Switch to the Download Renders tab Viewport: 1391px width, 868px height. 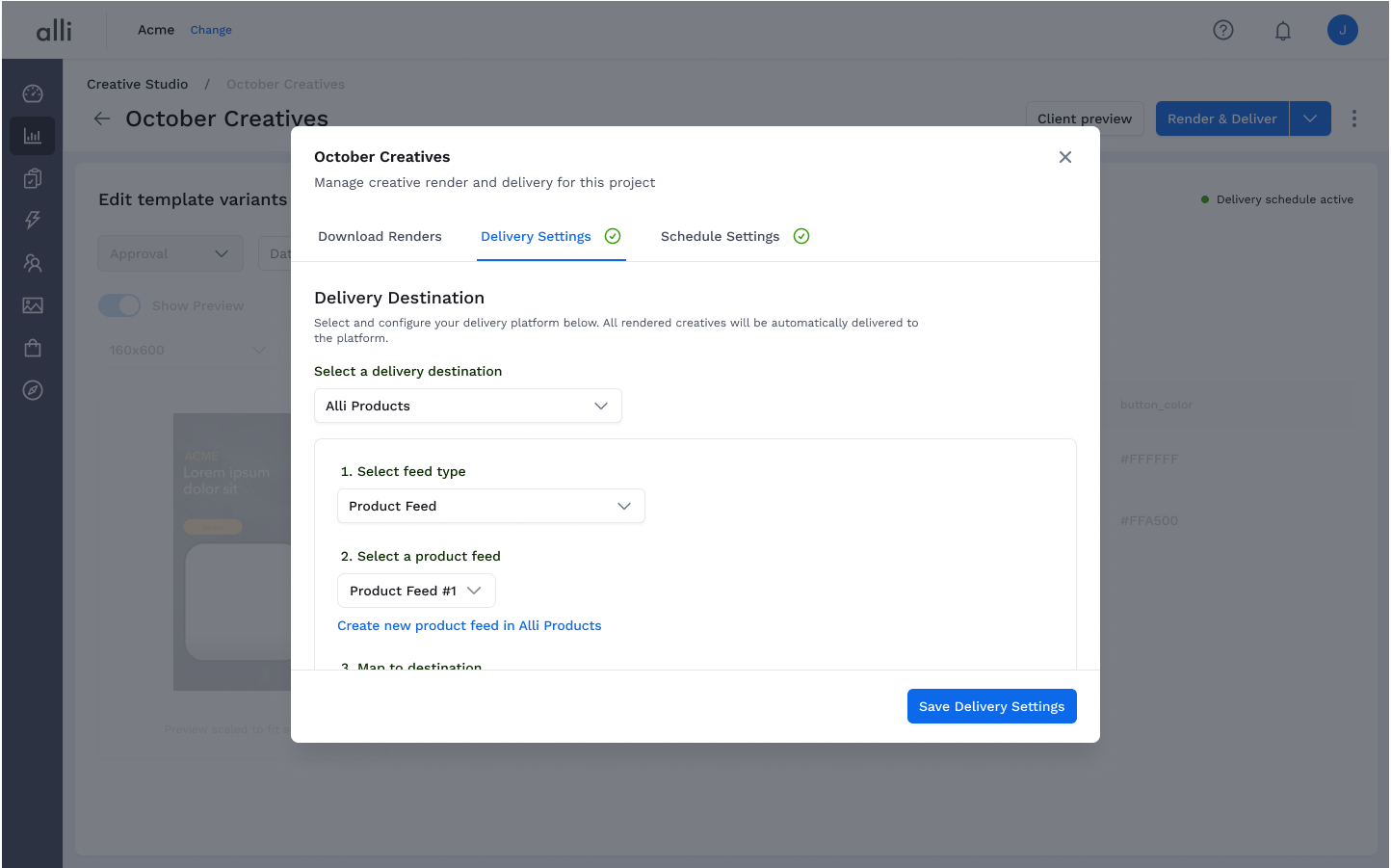(379, 236)
